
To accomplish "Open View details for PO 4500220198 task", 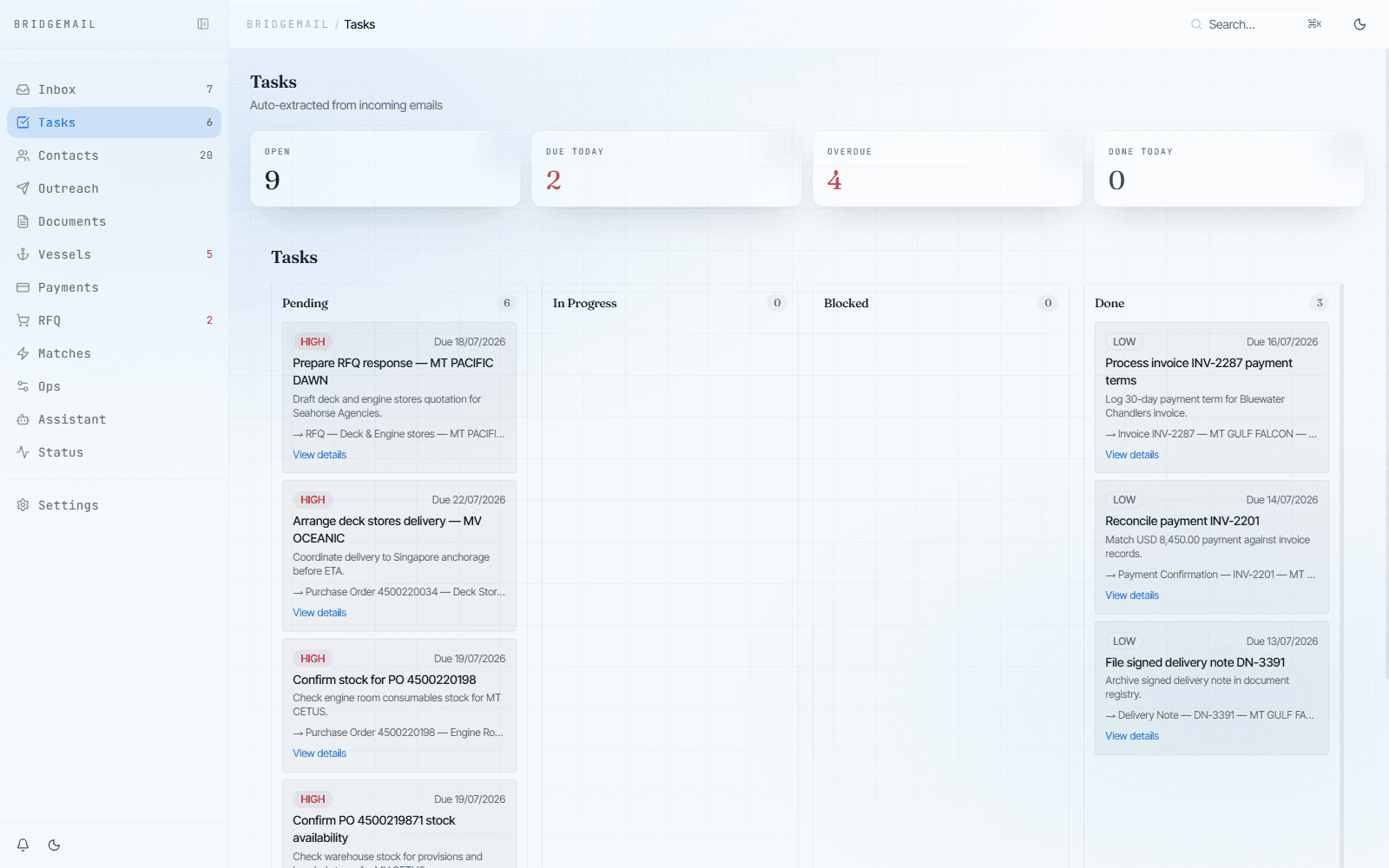I will (x=319, y=753).
